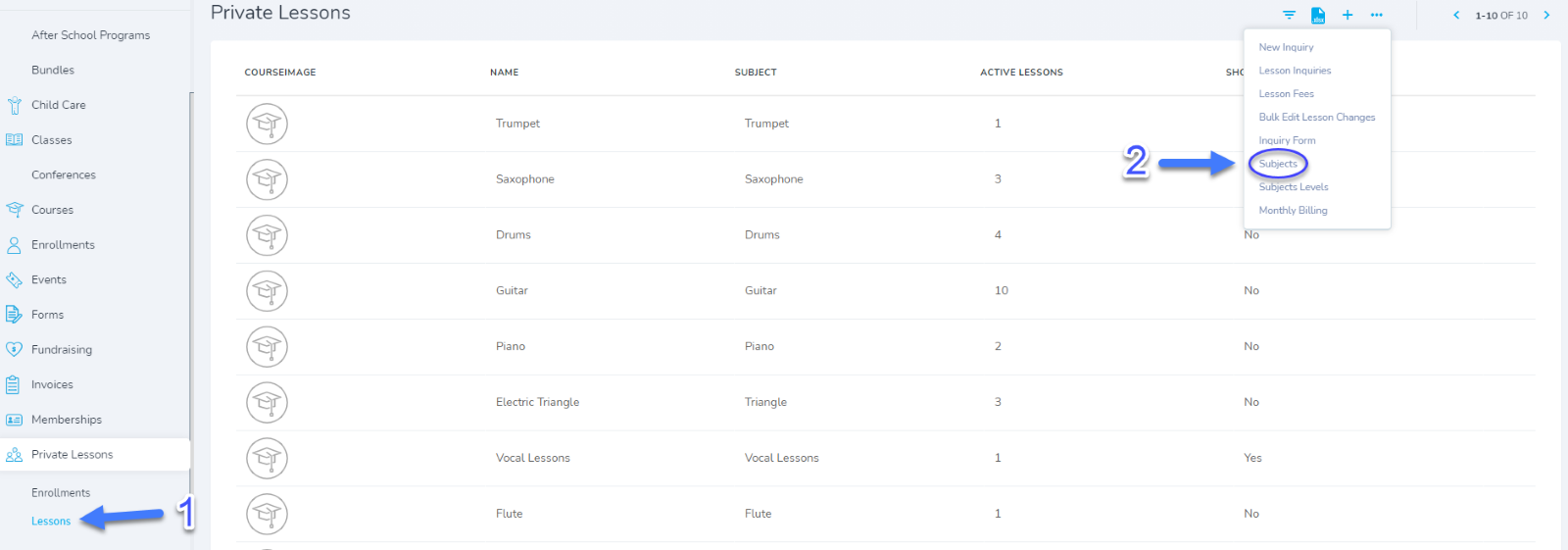Click the Triangle subject cell

coord(765,402)
